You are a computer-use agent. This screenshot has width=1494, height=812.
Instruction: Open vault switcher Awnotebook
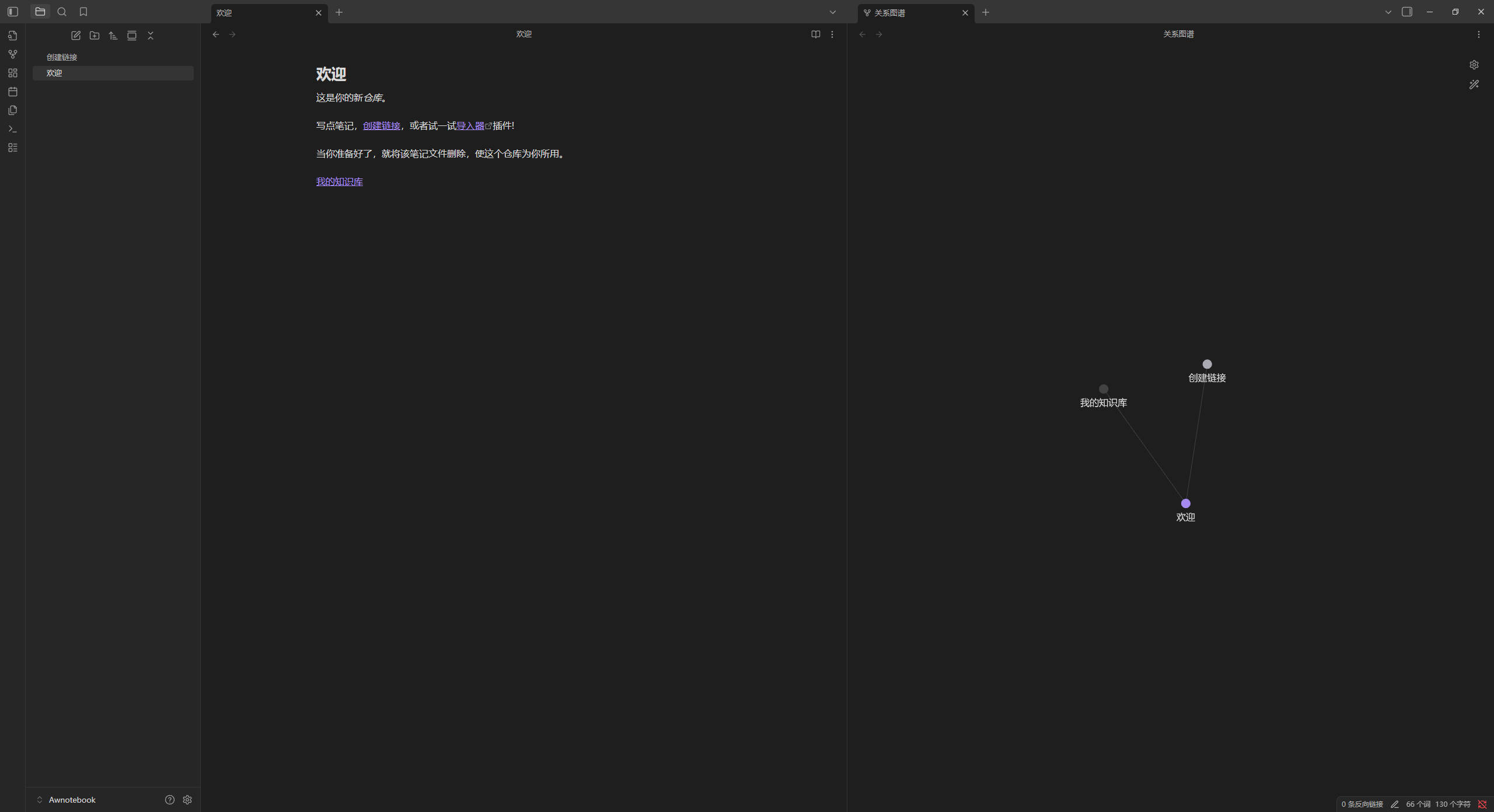tap(72, 800)
